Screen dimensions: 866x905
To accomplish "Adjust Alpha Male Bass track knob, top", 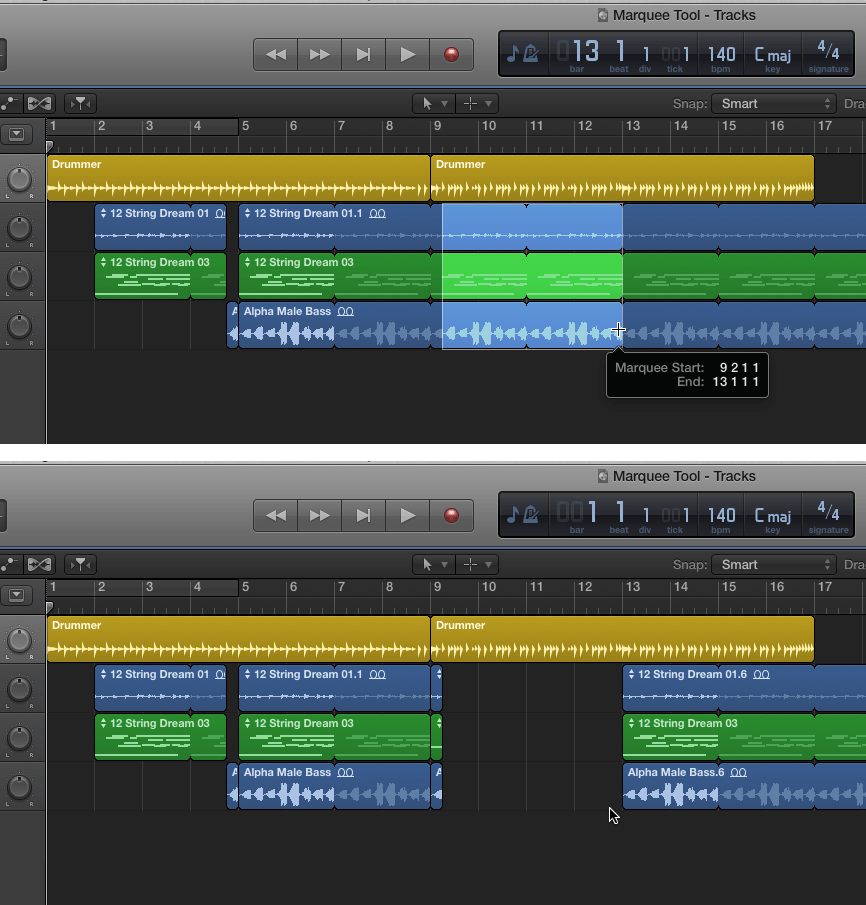I will [x=20, y=327].
